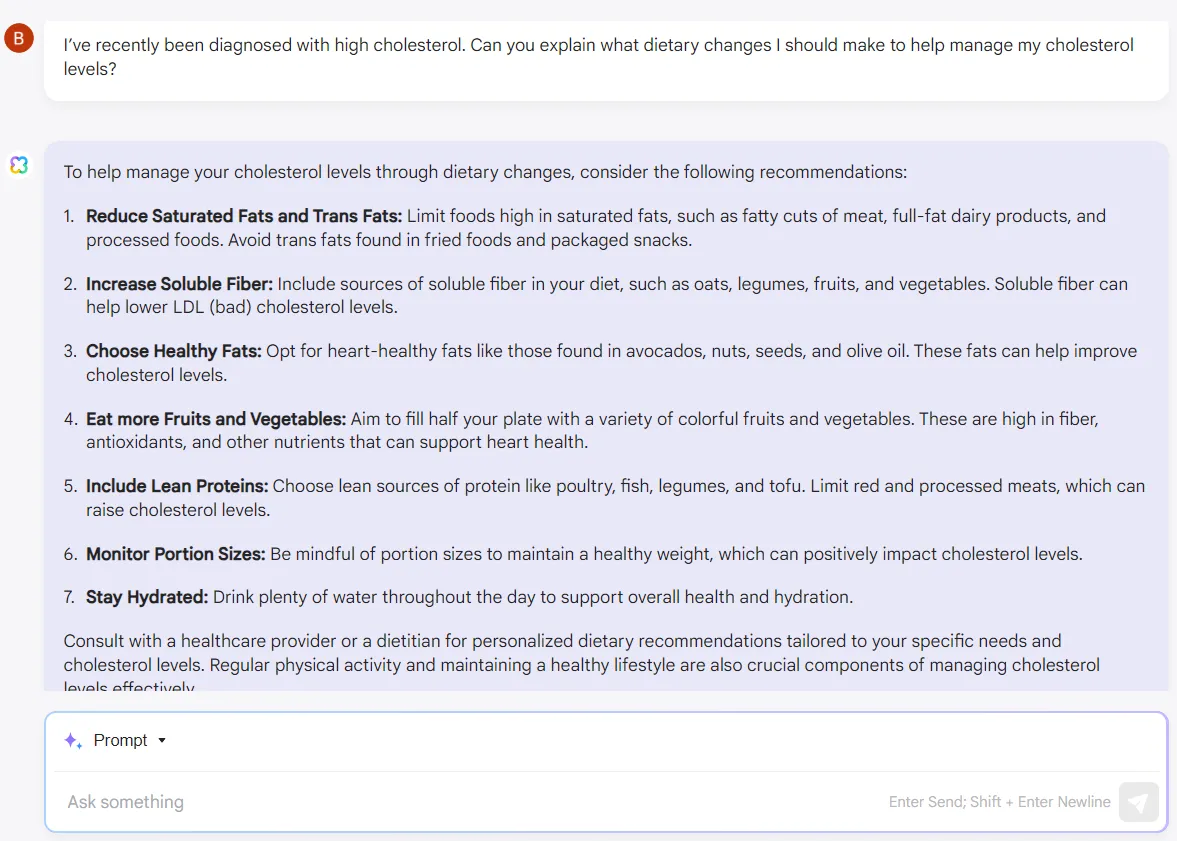Screen dimensions: 1177x841
Task: Click the paper-plane send button
Action: [1138, 802]
